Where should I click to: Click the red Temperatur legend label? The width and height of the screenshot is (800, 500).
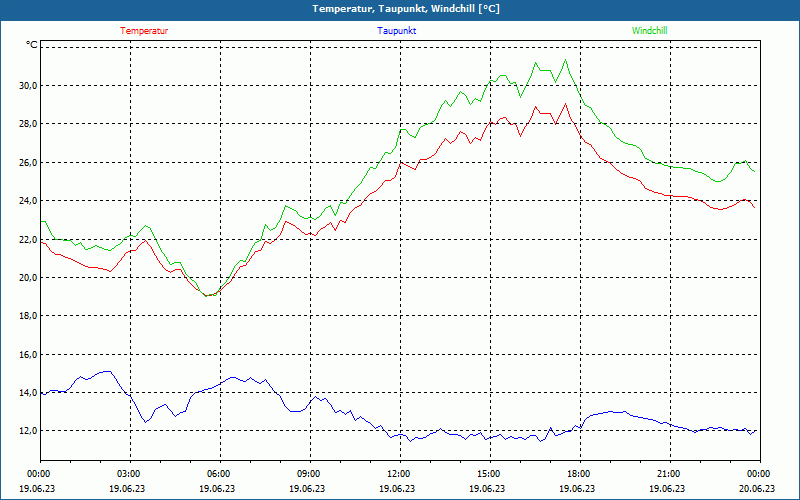[144, 31]
